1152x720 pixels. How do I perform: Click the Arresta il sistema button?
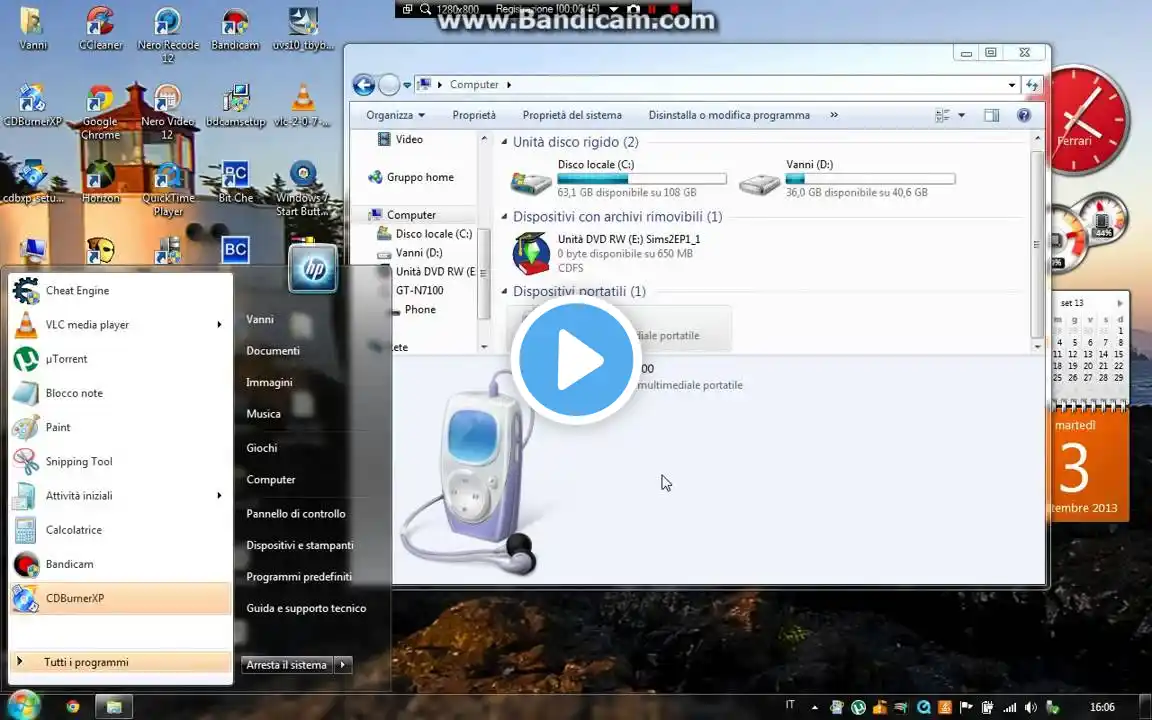pyautogui.click(x=287, y=665)
